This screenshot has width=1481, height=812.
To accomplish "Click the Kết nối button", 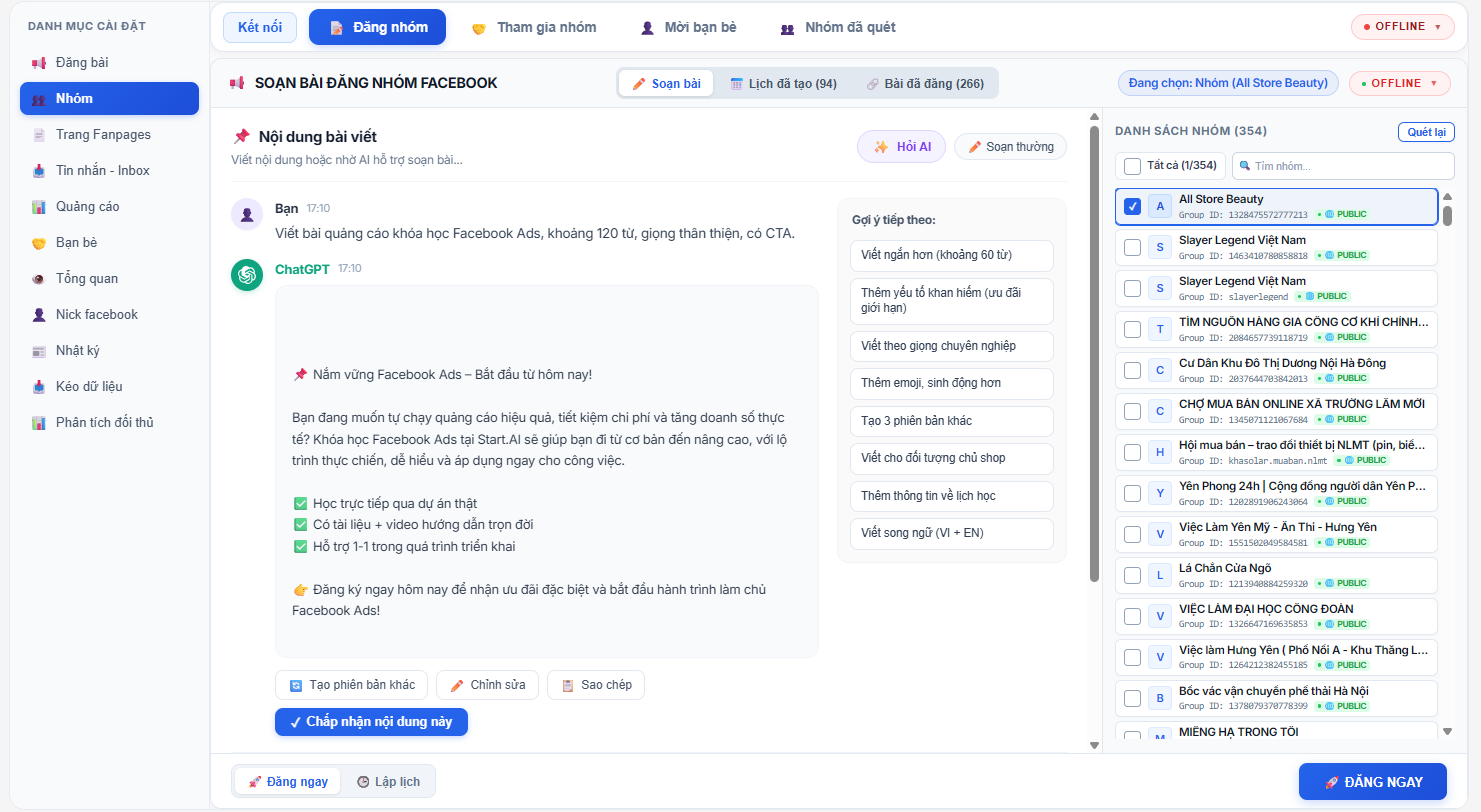I will (260, 27).
